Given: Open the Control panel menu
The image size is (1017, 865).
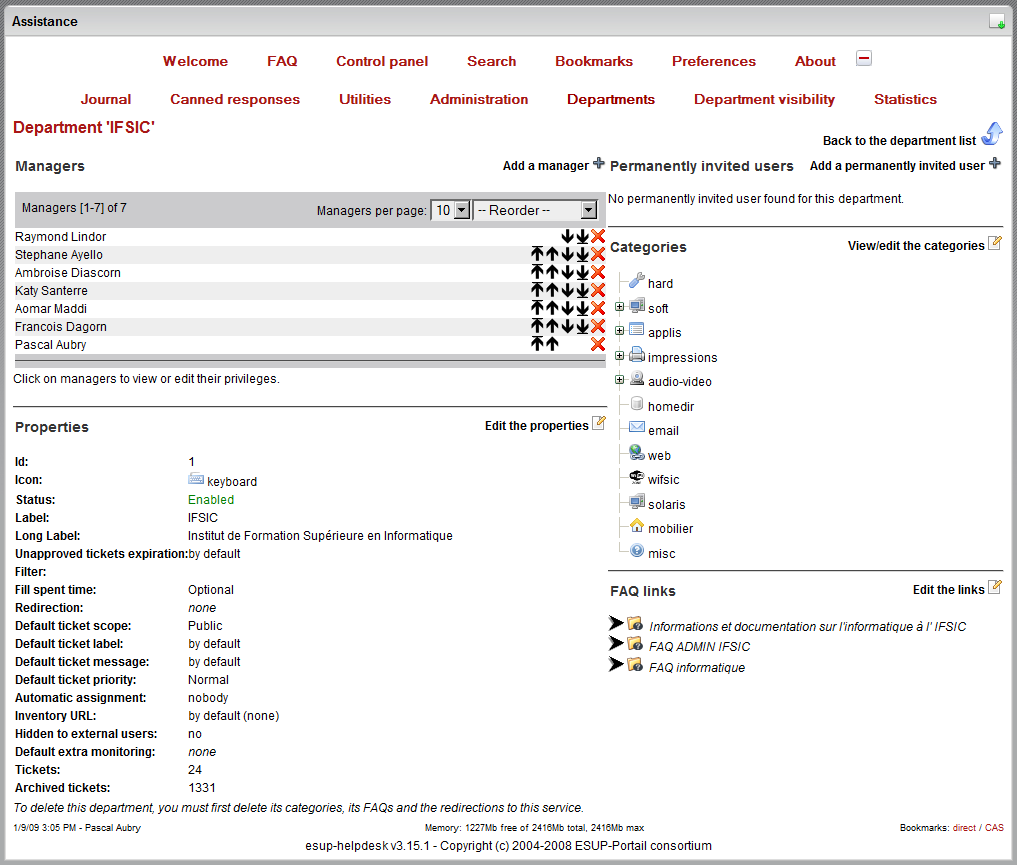Looking at the screenshot, I should [382, 61].
